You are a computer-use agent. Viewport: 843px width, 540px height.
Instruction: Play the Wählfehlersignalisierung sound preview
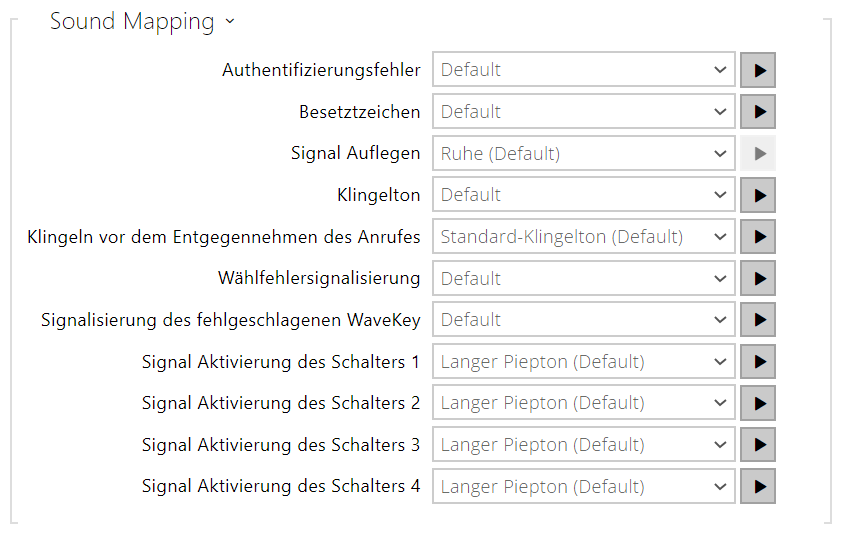point(758,278)
